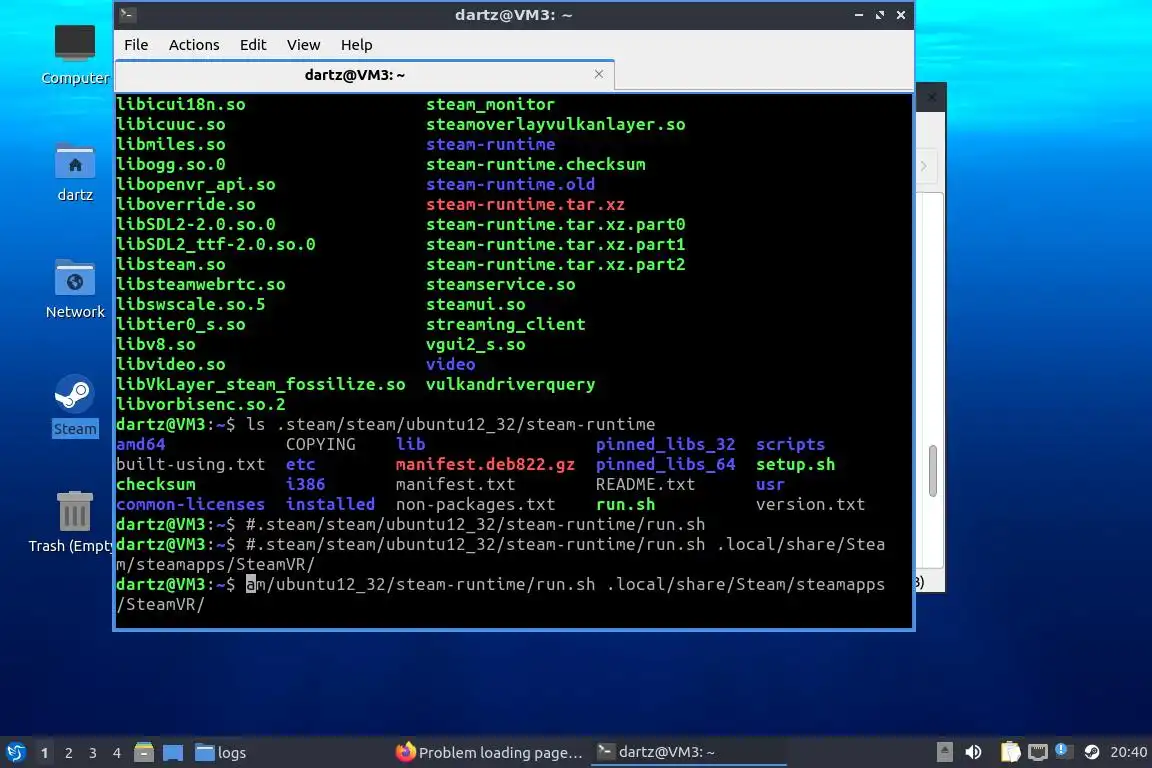Click the network connection tray icon

[1037, 752]
